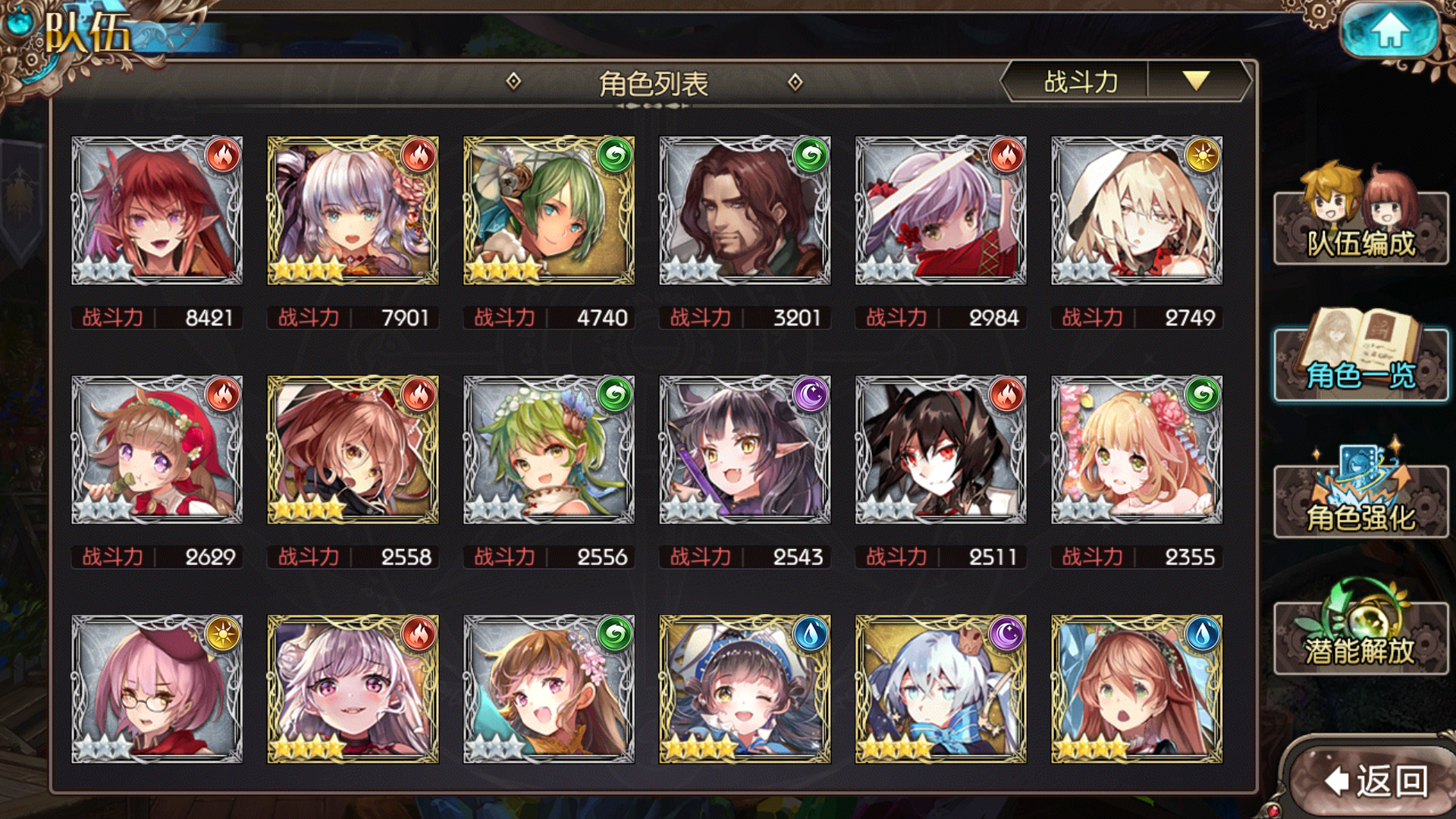Open the 战斗力 sort dropdown
The image size is (1456, 819).
click(x=1080, y=81)
